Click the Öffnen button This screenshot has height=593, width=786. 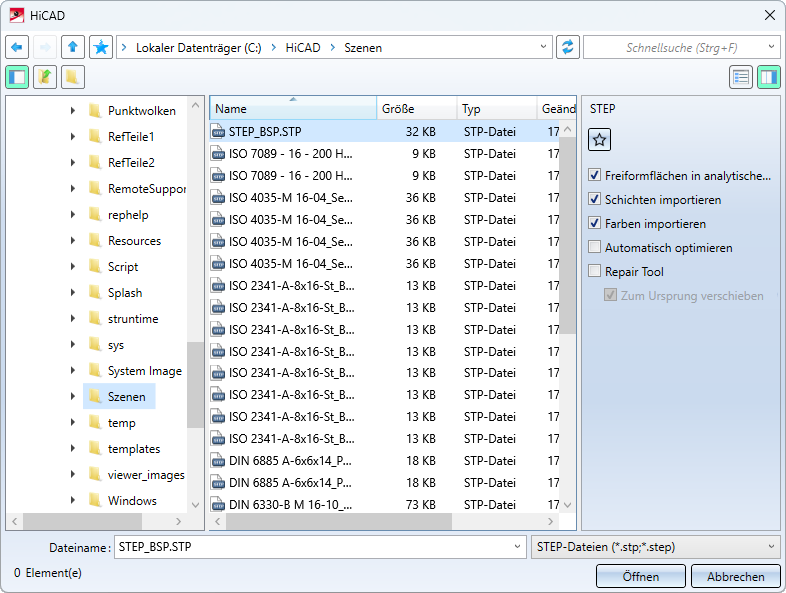click(x=641, y=576)
